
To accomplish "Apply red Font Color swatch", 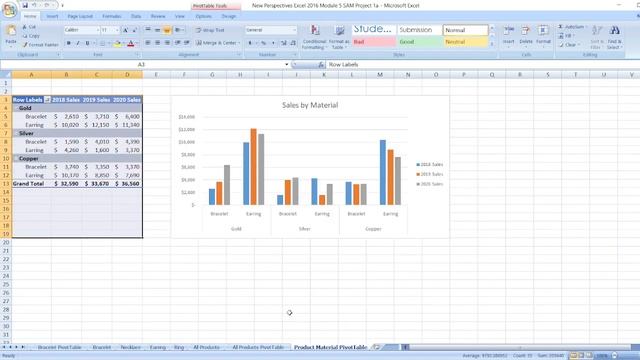I will pos(131,43).
